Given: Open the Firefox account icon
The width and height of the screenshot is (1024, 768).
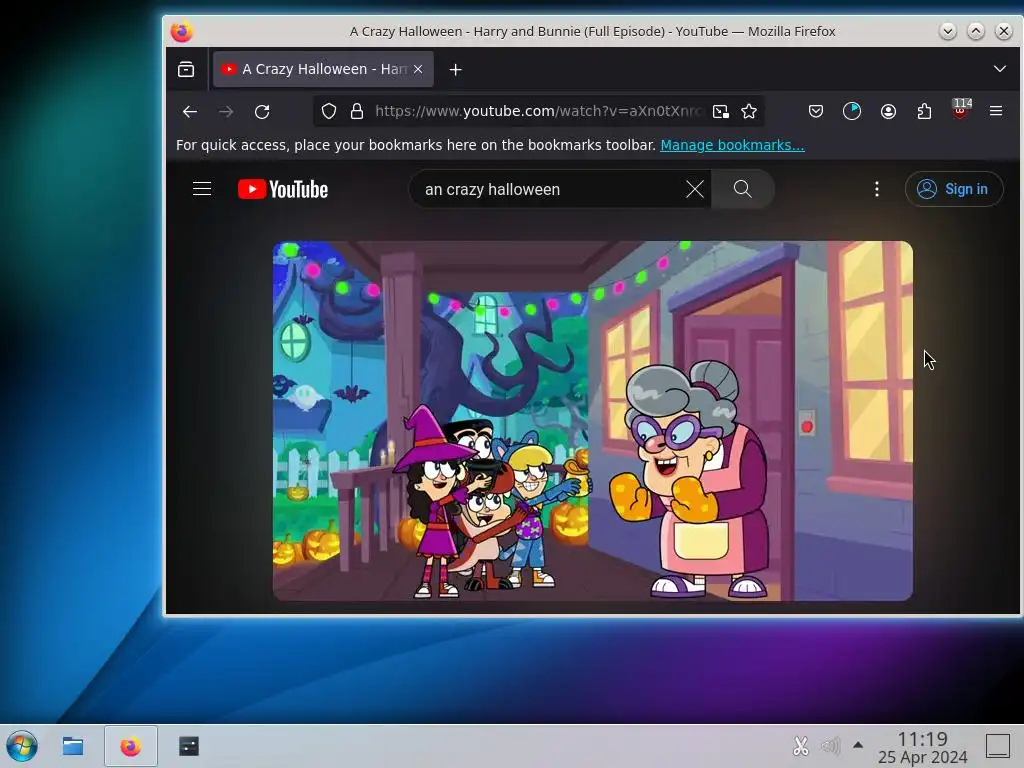Looking at the screenshot, I should (x=888, y=112).
